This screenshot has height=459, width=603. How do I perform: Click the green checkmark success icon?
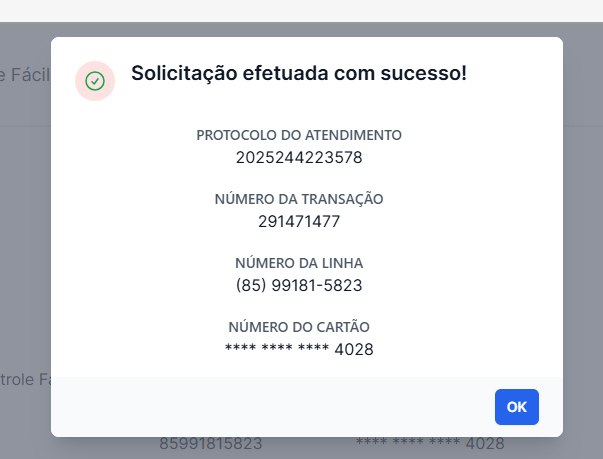95,81
